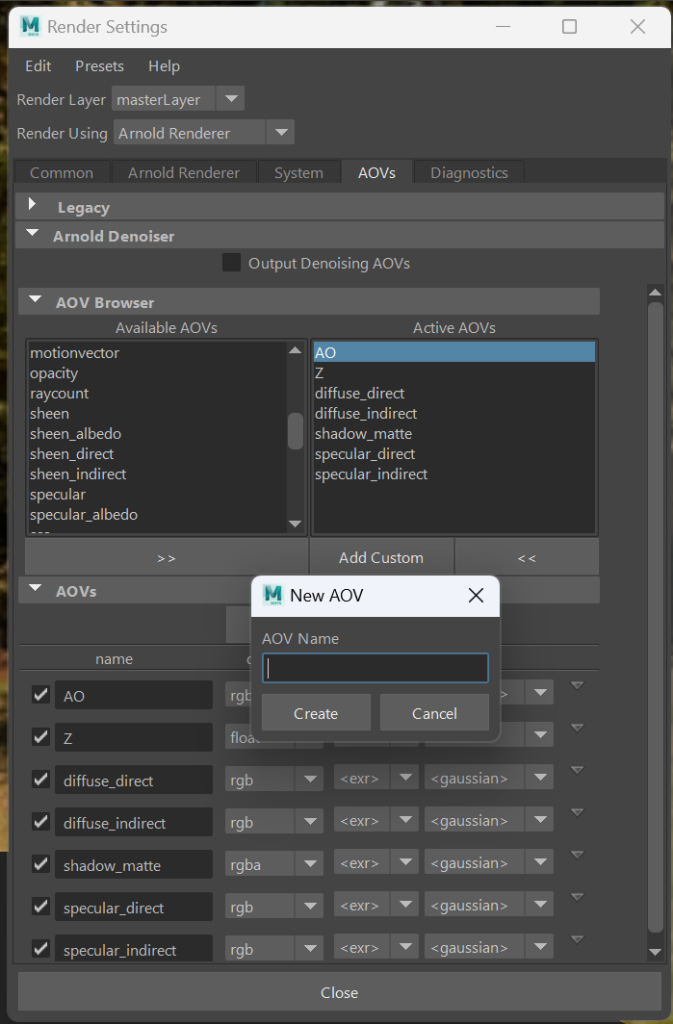The height and width of the screenshot is (1024, 673).
Task: Open options arrow for diffuse_indirect row
Action: pos(577,812)
